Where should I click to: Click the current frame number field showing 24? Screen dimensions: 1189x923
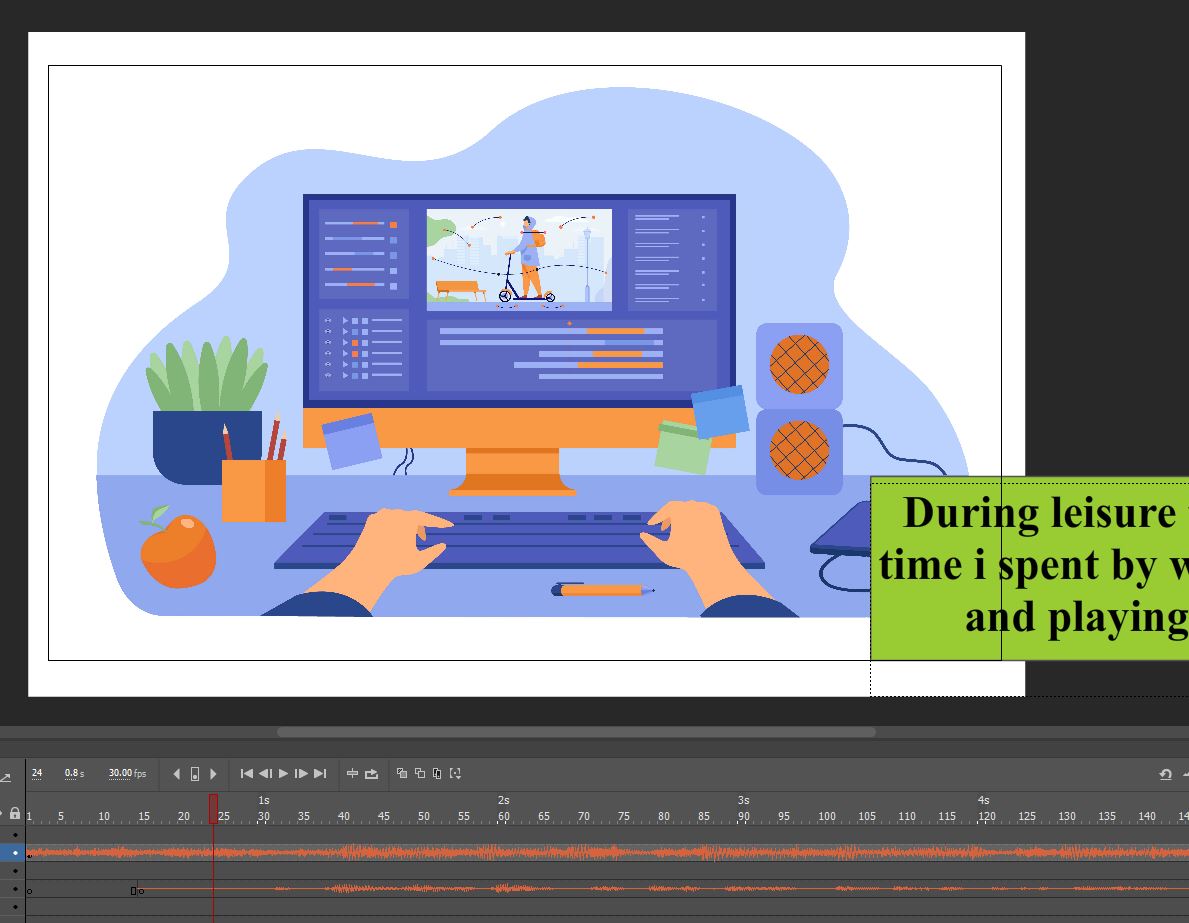[37, 773]
